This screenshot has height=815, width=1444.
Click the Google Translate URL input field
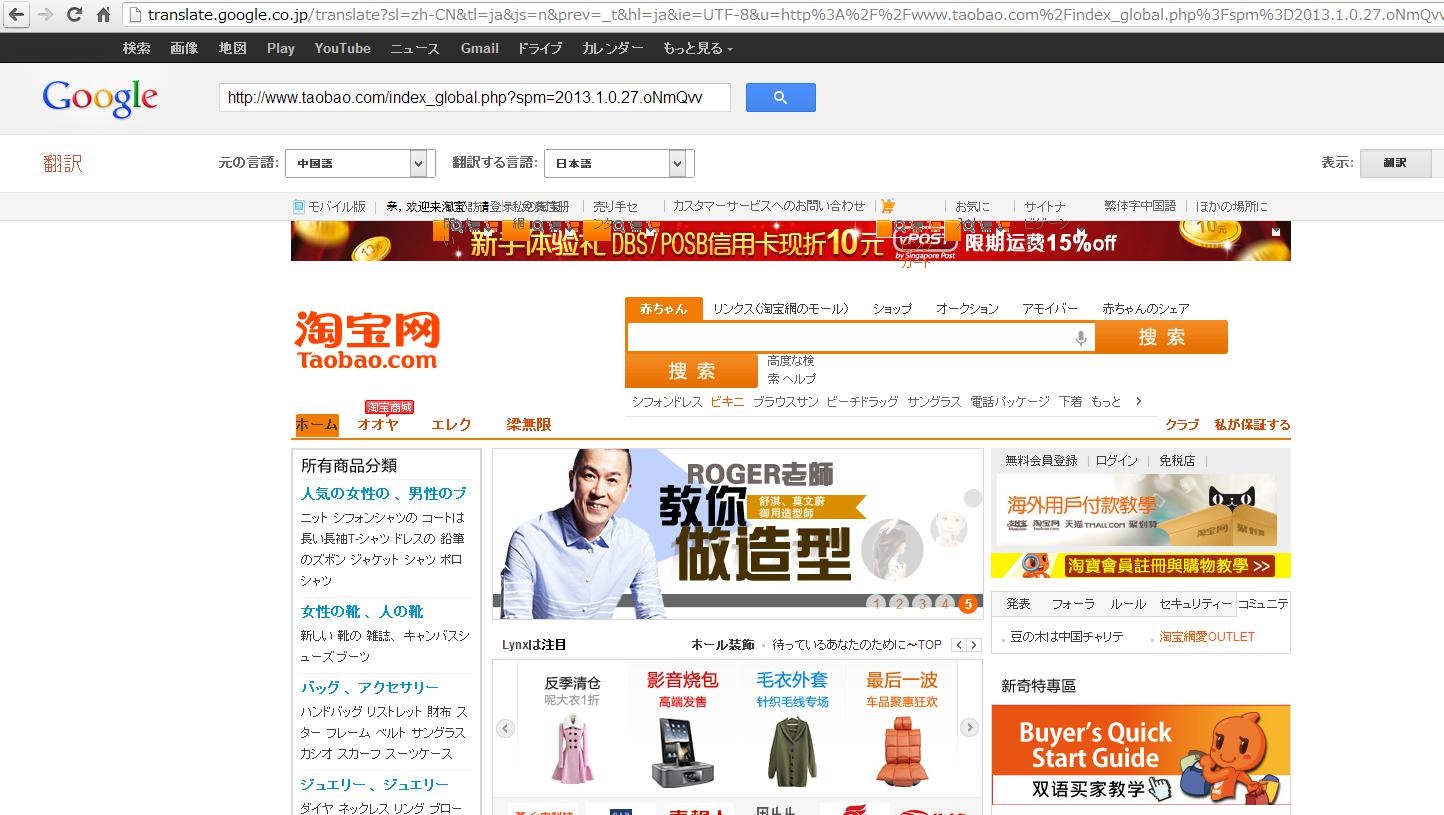click(x=474, y=97)
